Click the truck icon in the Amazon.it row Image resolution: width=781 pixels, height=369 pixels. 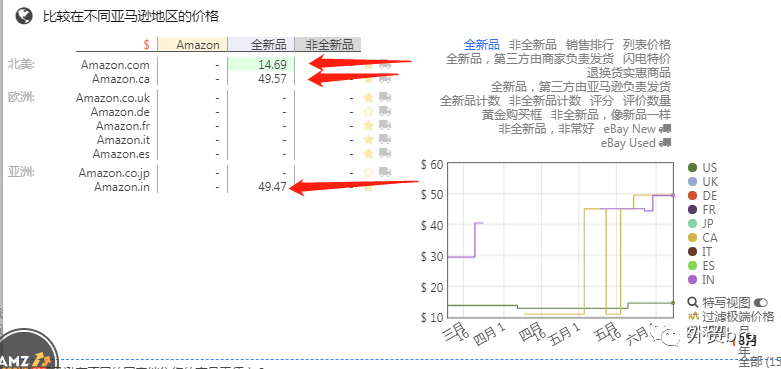point(385,139)
